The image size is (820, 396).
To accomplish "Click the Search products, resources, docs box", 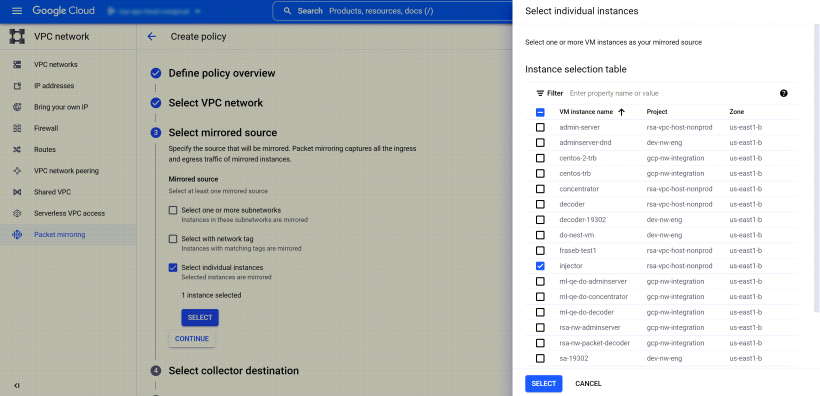I will point(392,10).
